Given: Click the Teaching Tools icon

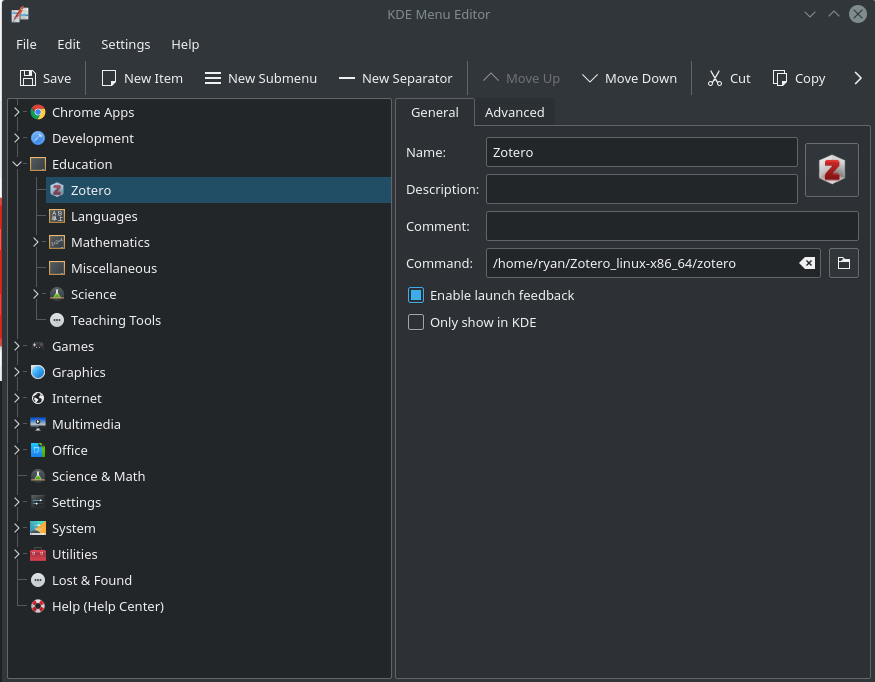Looking at the screenshot, I should 57,320.
